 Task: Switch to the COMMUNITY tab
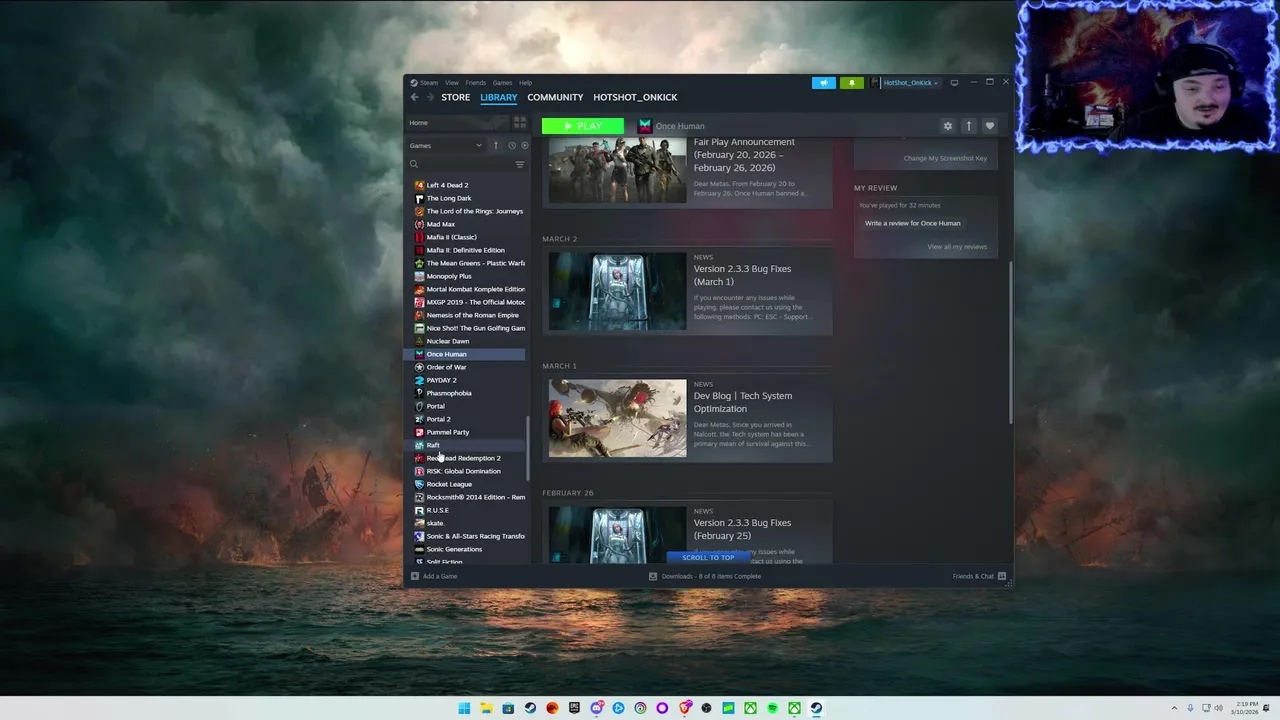coord(555,97)
